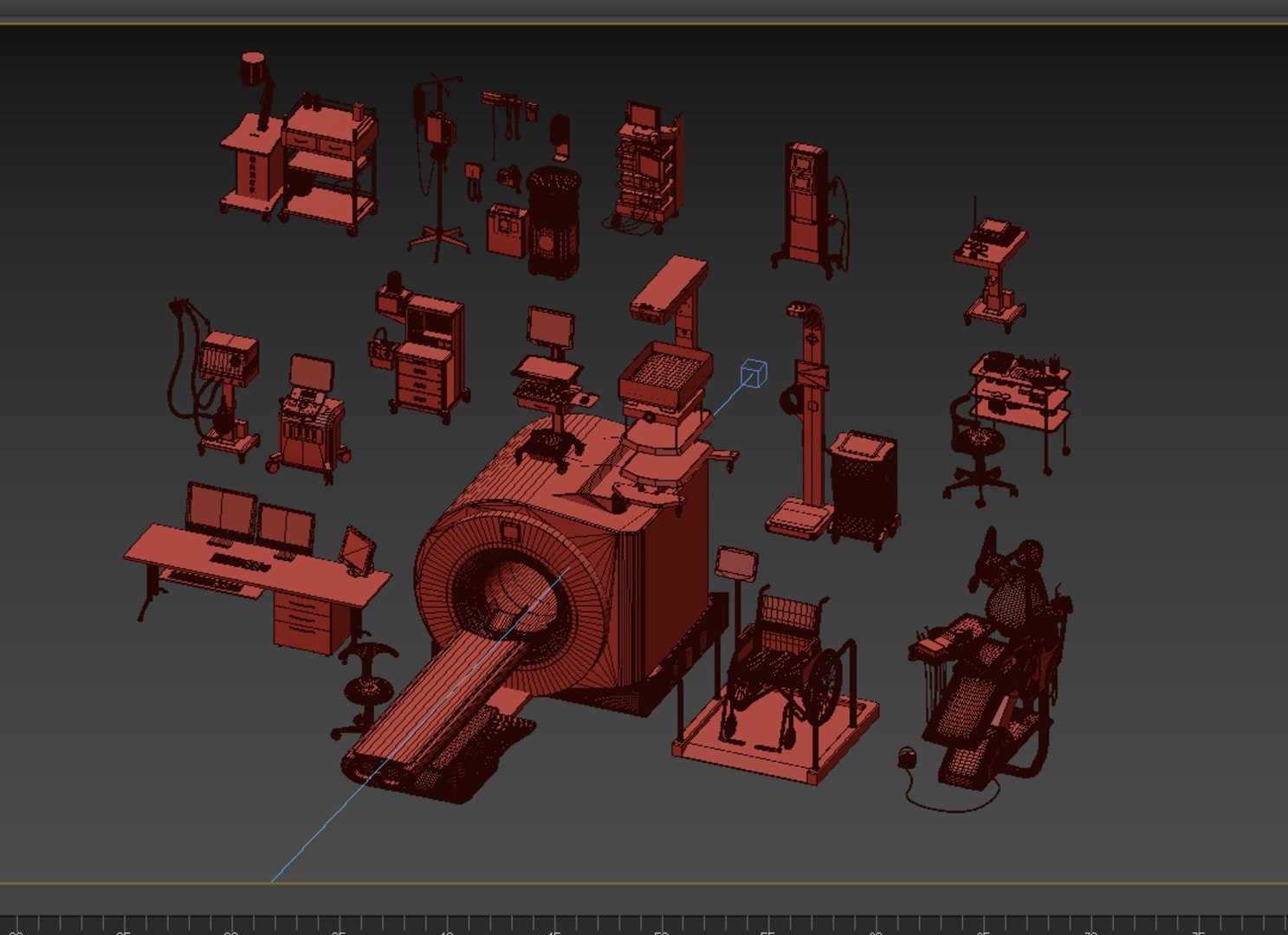This screenshot has width=1288, height=935.
Task: Select the shelved medical cart at top left
Action: [329, 164]
